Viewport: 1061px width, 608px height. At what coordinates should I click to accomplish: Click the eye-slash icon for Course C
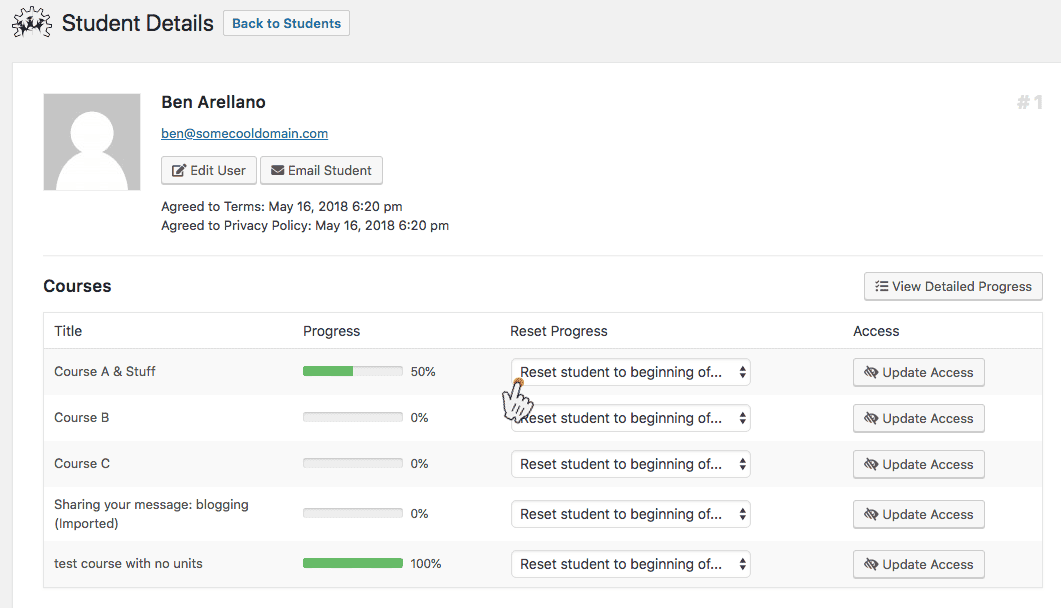click(x=871, y=465)
